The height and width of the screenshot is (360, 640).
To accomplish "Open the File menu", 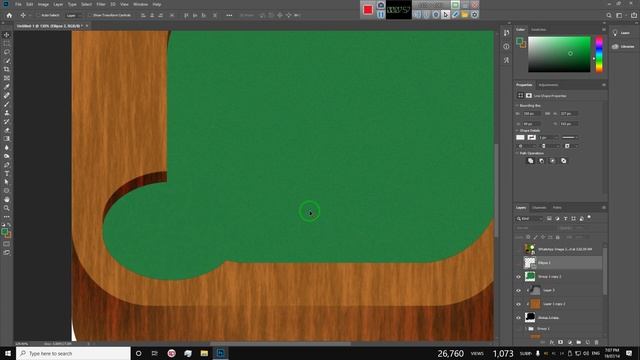I will click(18, 4).
